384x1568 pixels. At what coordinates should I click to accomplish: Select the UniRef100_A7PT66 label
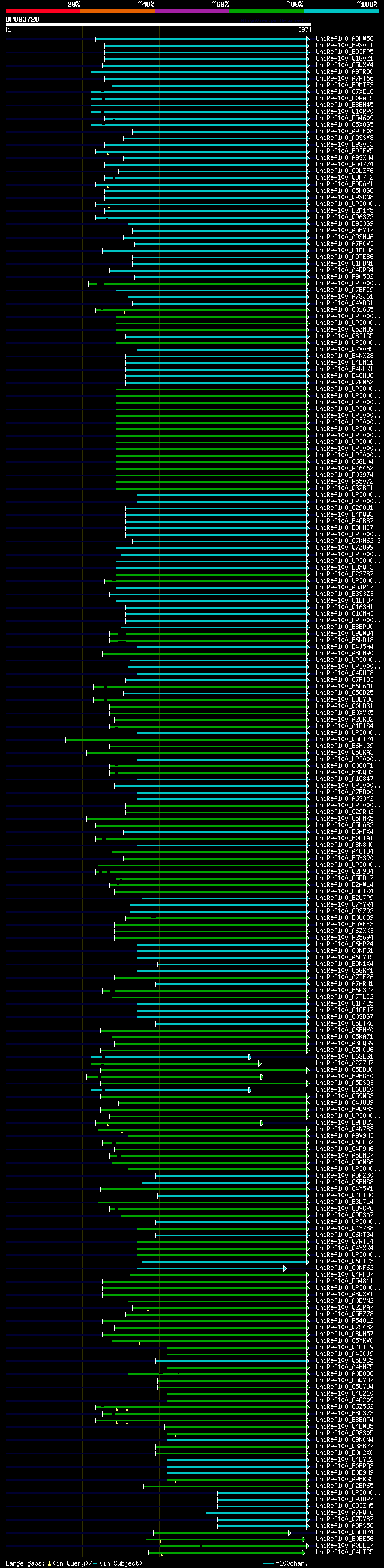tap(344, 79)
